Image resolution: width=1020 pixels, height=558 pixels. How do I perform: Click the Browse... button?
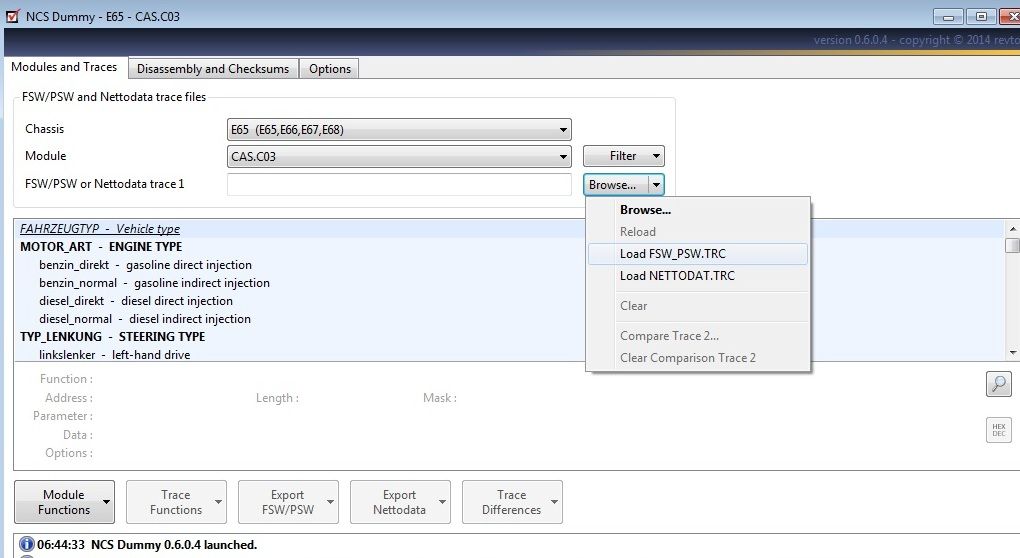(616, 185)
